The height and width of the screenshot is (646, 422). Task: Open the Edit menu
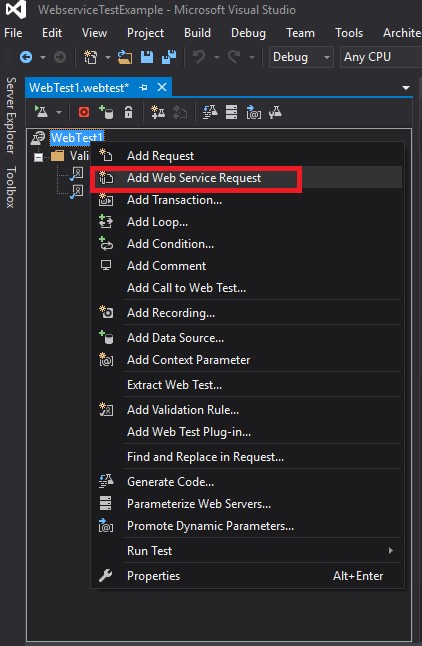point(52,33)
